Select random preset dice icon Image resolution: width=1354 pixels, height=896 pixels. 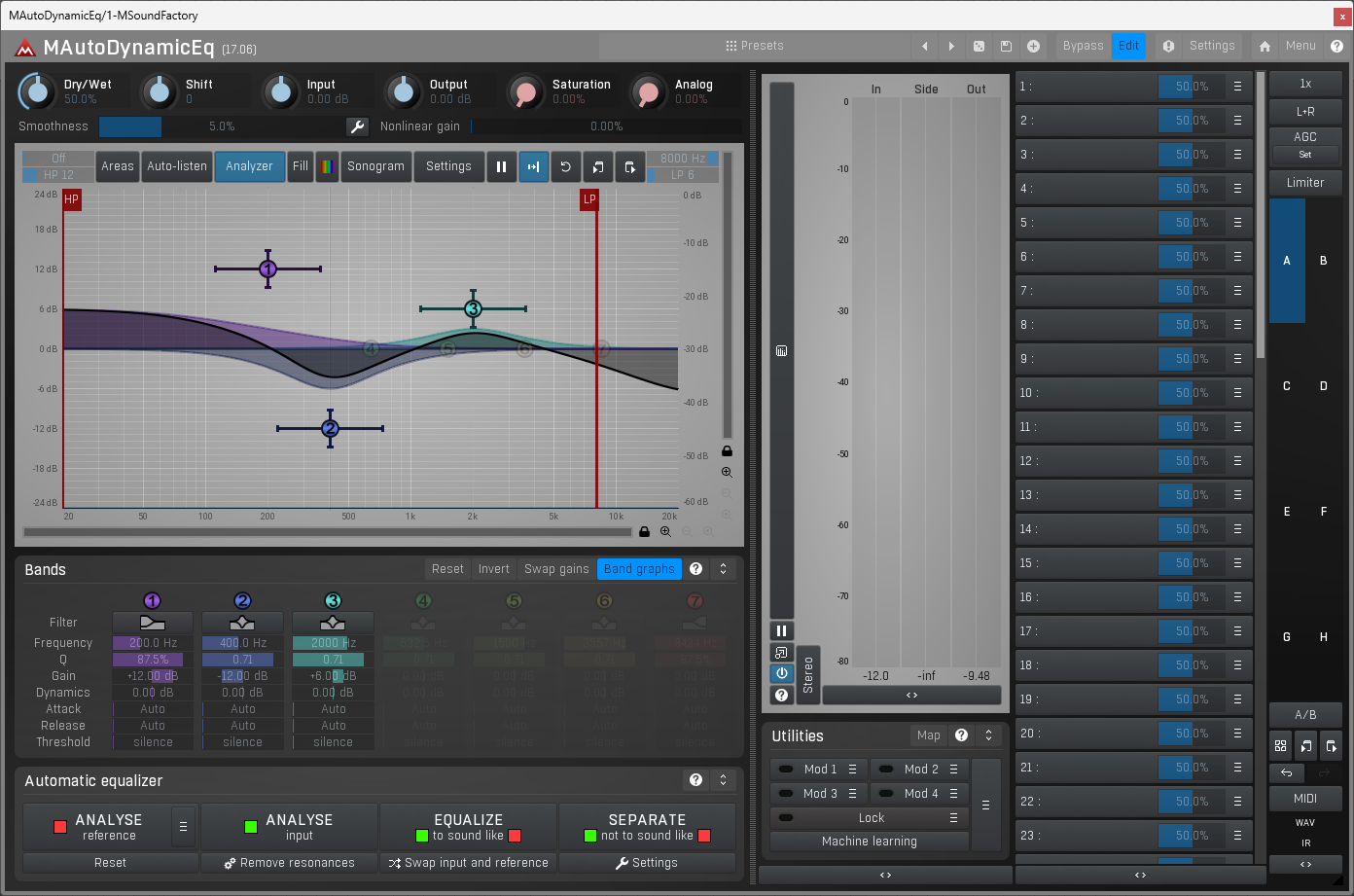pos(979,46)
